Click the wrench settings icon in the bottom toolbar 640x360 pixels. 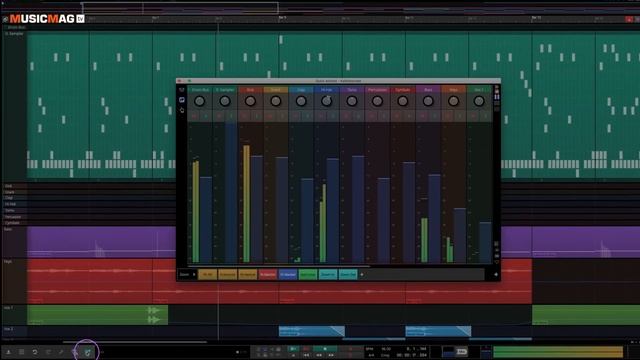(61, 352)
